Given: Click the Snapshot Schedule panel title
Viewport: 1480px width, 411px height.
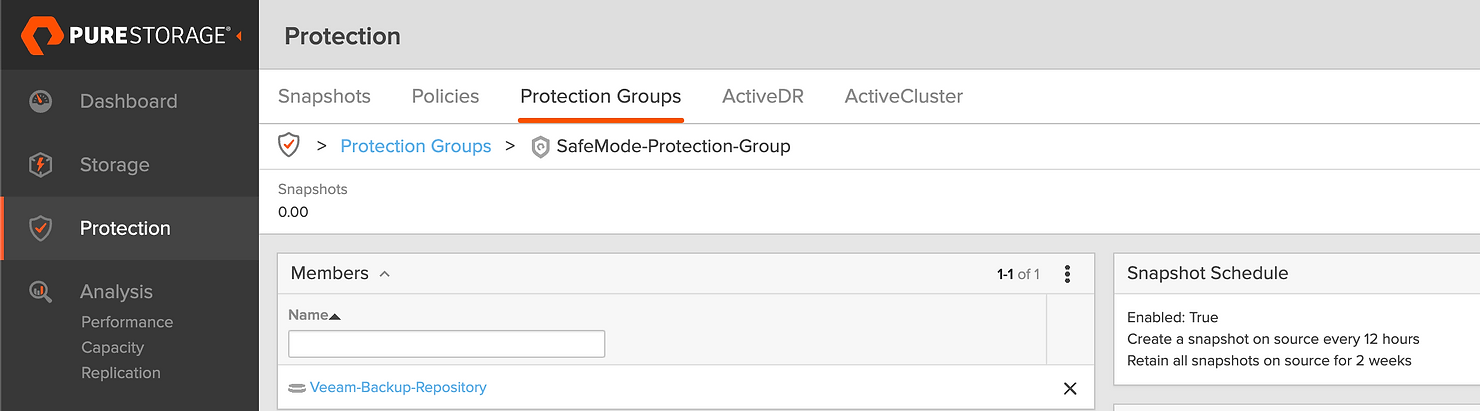Looking at the screenshot, I should (x=1207, y=273).
